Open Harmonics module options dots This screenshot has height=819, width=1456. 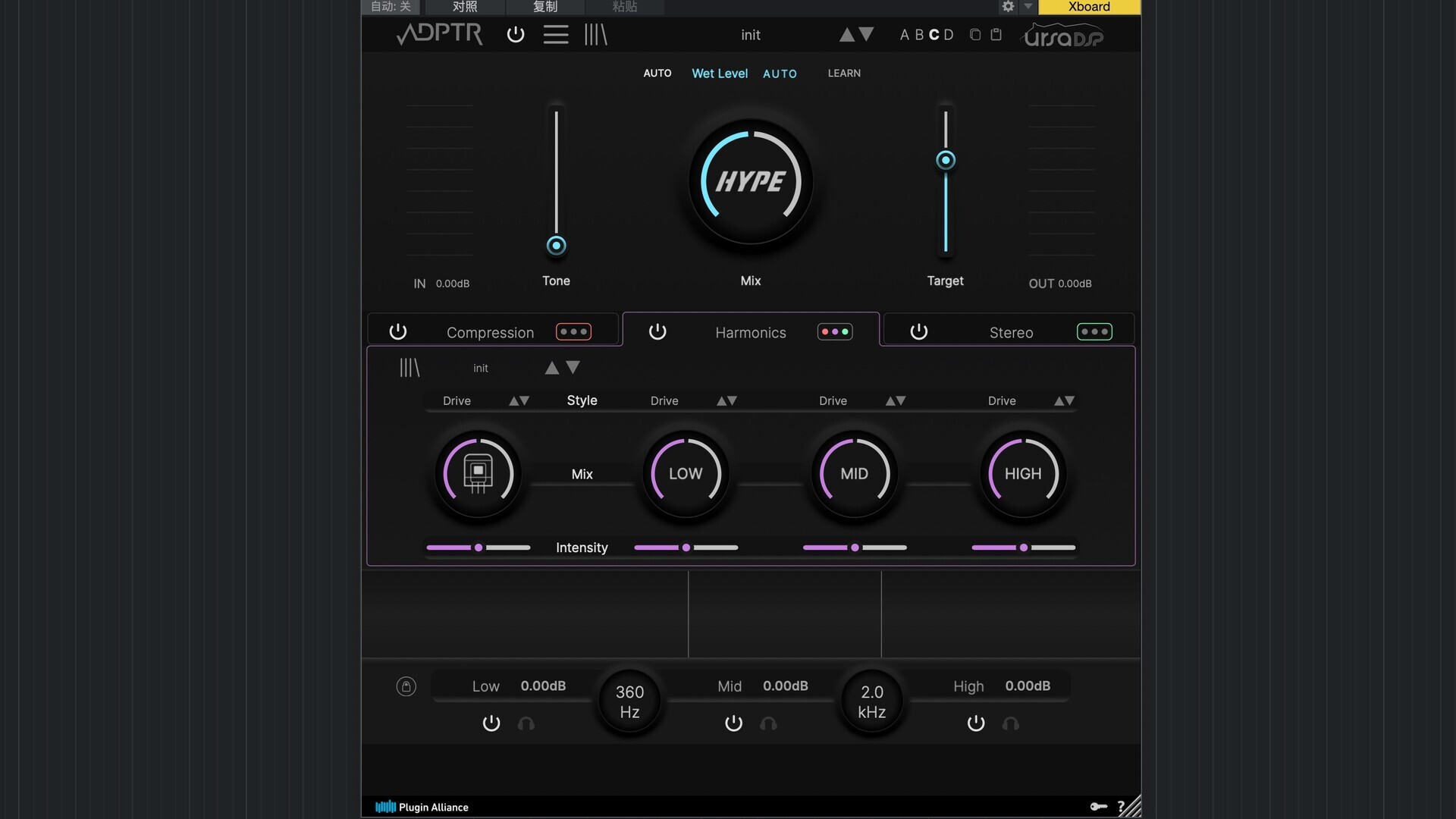(x=835, y=332)
